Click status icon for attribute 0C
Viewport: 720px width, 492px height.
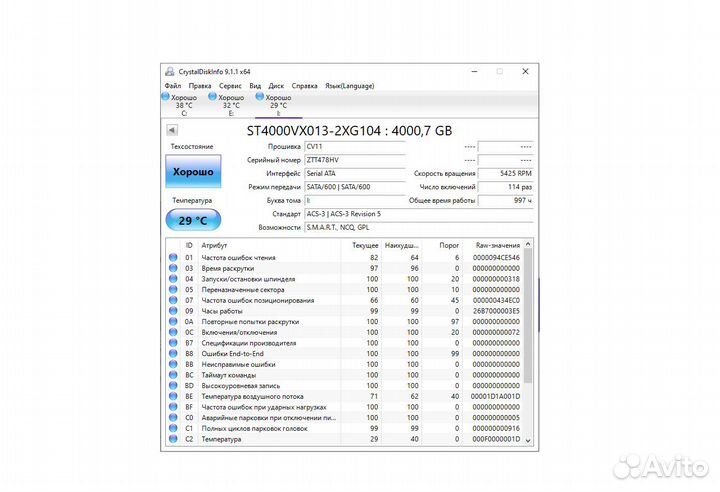(x=173, y=332)
